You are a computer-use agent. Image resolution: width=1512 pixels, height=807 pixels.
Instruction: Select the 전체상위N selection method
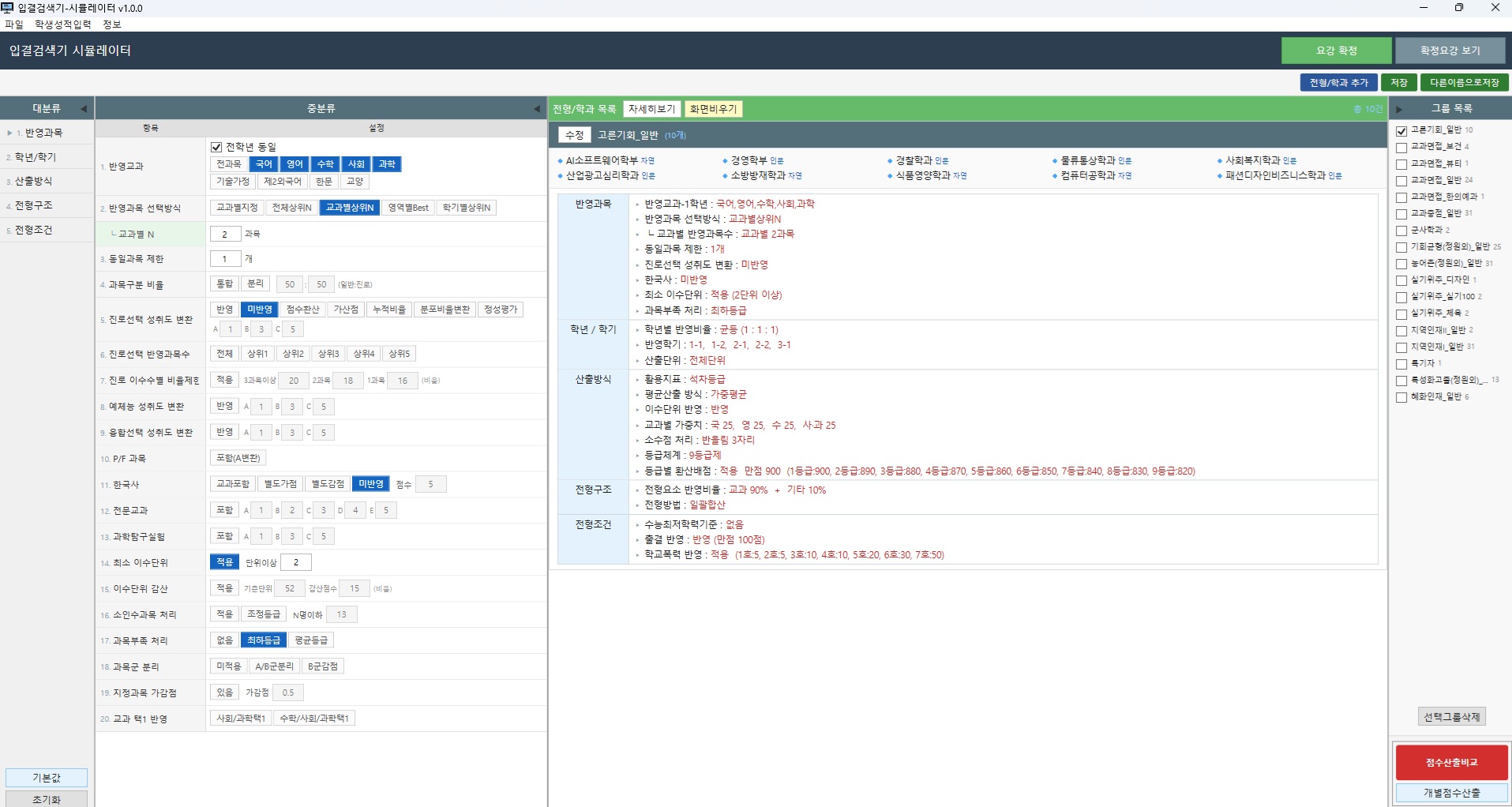(x=291, y=208)
